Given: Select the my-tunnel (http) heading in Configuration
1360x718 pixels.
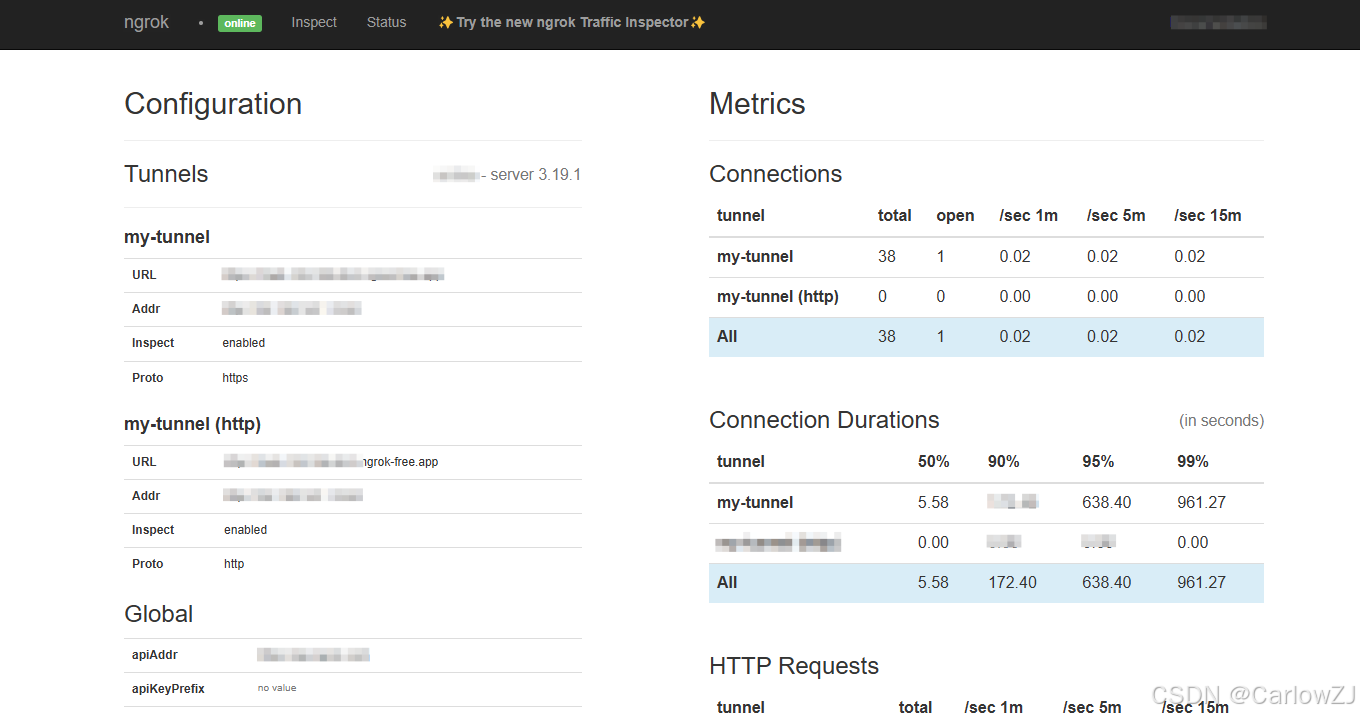Looking at the screenshot, I should [x=192, y=424].
